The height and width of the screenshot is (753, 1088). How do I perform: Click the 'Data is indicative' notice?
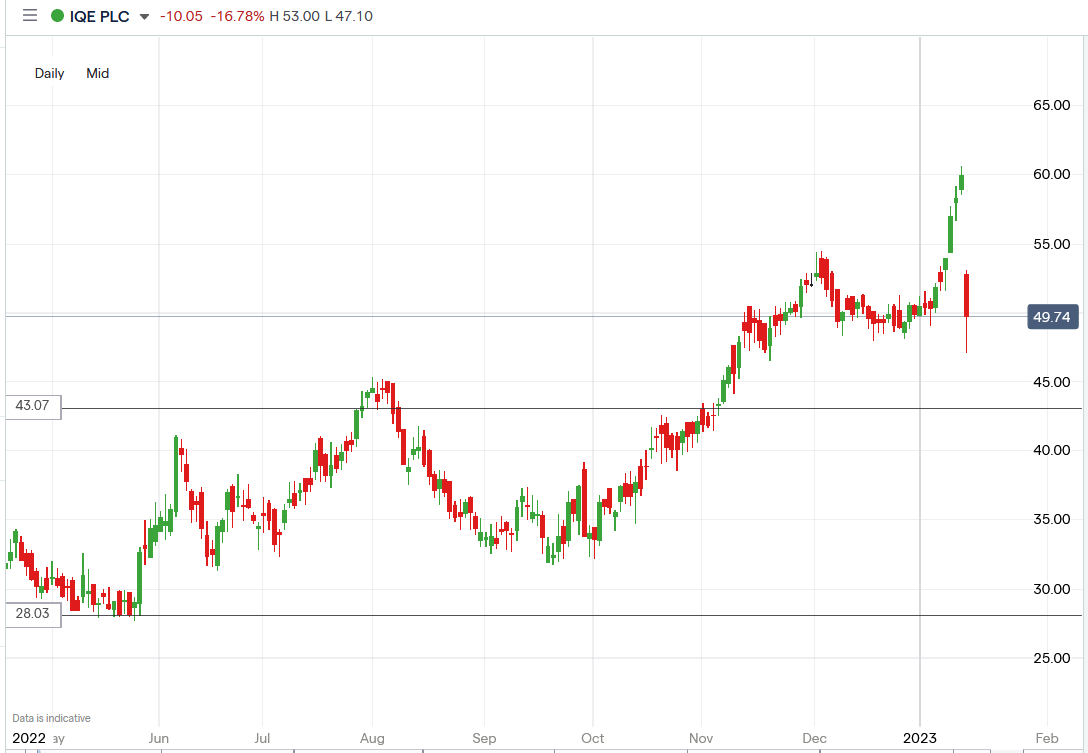(51, 718)
